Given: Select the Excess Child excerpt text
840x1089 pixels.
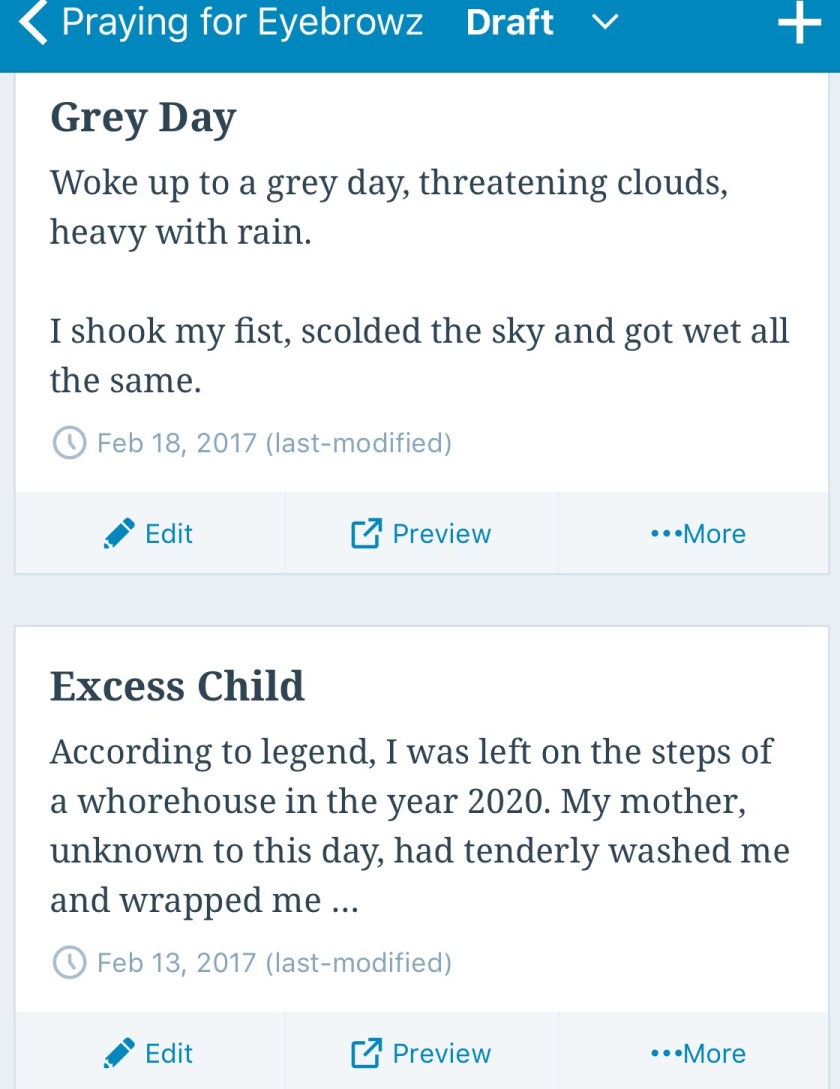Looking at the screenshot, I should tap(419, 826).
